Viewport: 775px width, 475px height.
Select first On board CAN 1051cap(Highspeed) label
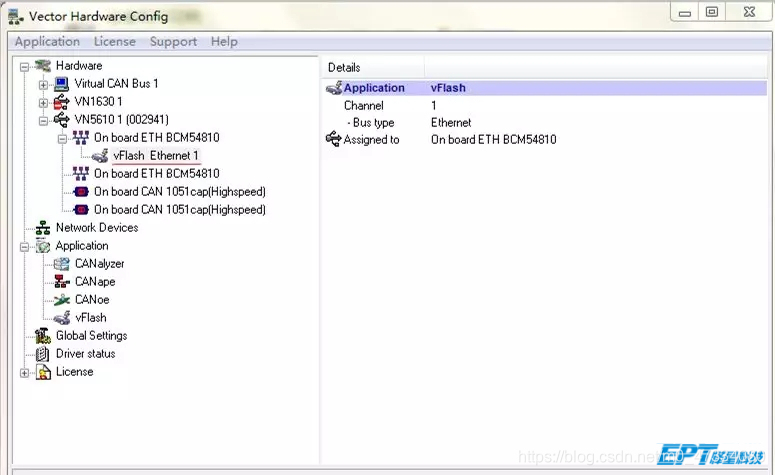point(180,192)
